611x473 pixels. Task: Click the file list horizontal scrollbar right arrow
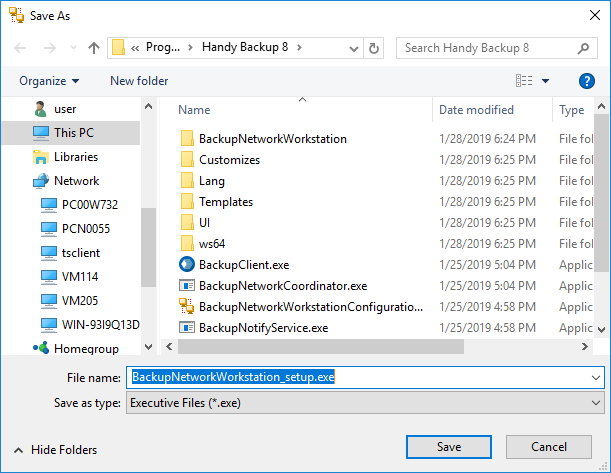tap(585, 347)
